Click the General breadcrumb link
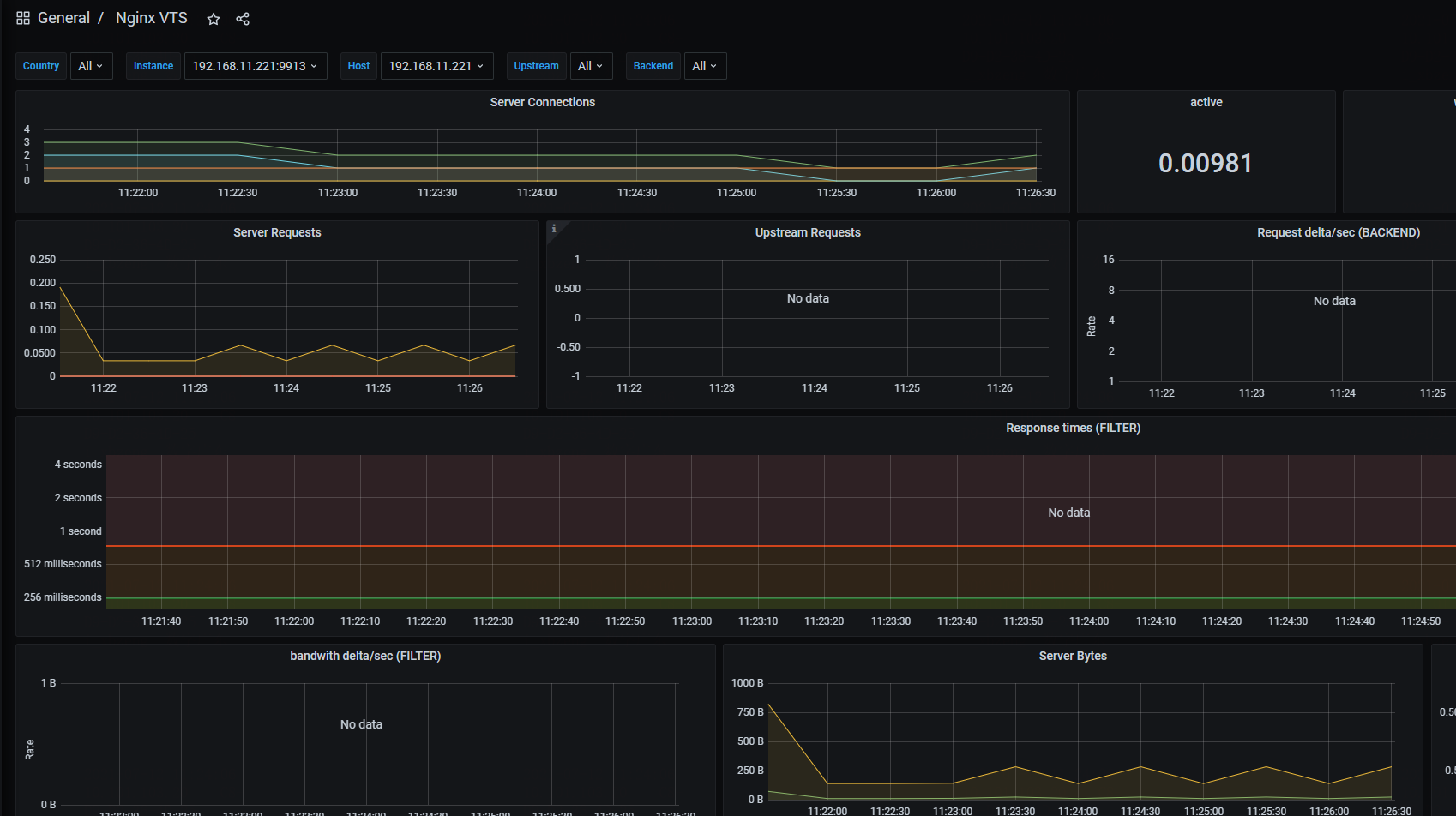Image resolution: width=1456 pixels, height=816 pixels. coord(63,18)
